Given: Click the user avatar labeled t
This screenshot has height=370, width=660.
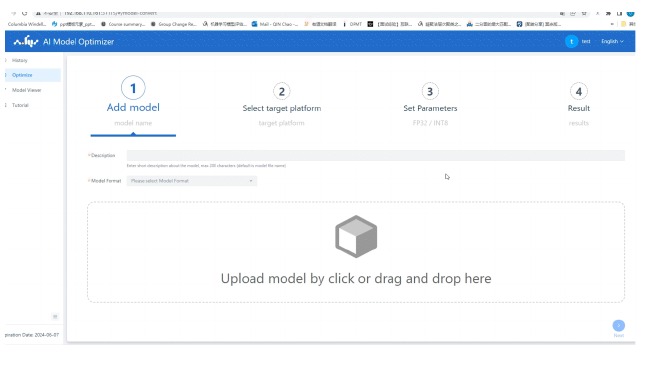Looking at the screenshot, I should coord(571,41).
